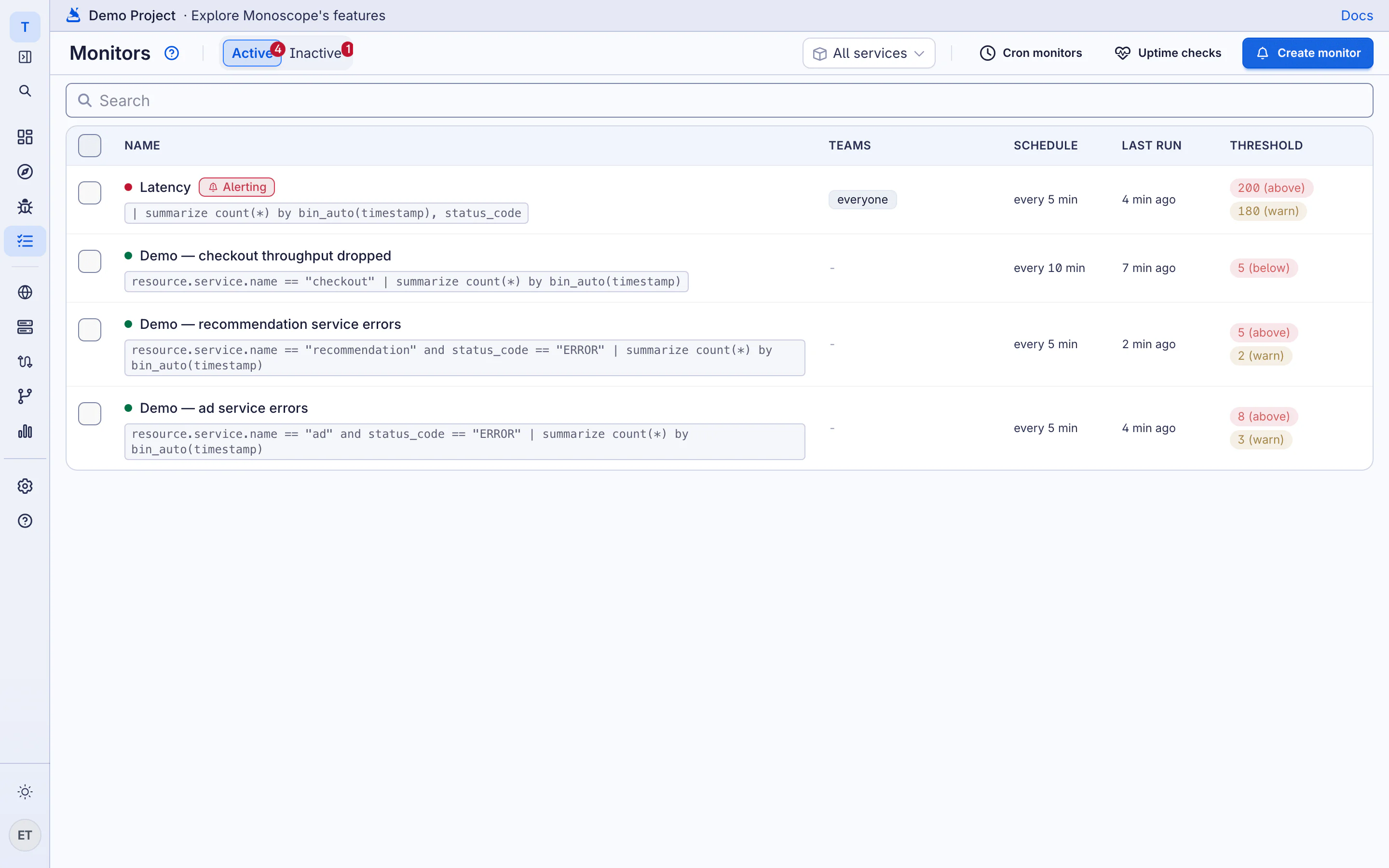
Task: Click the 8 (above) threshold badge
Action: click(1263, 416)
